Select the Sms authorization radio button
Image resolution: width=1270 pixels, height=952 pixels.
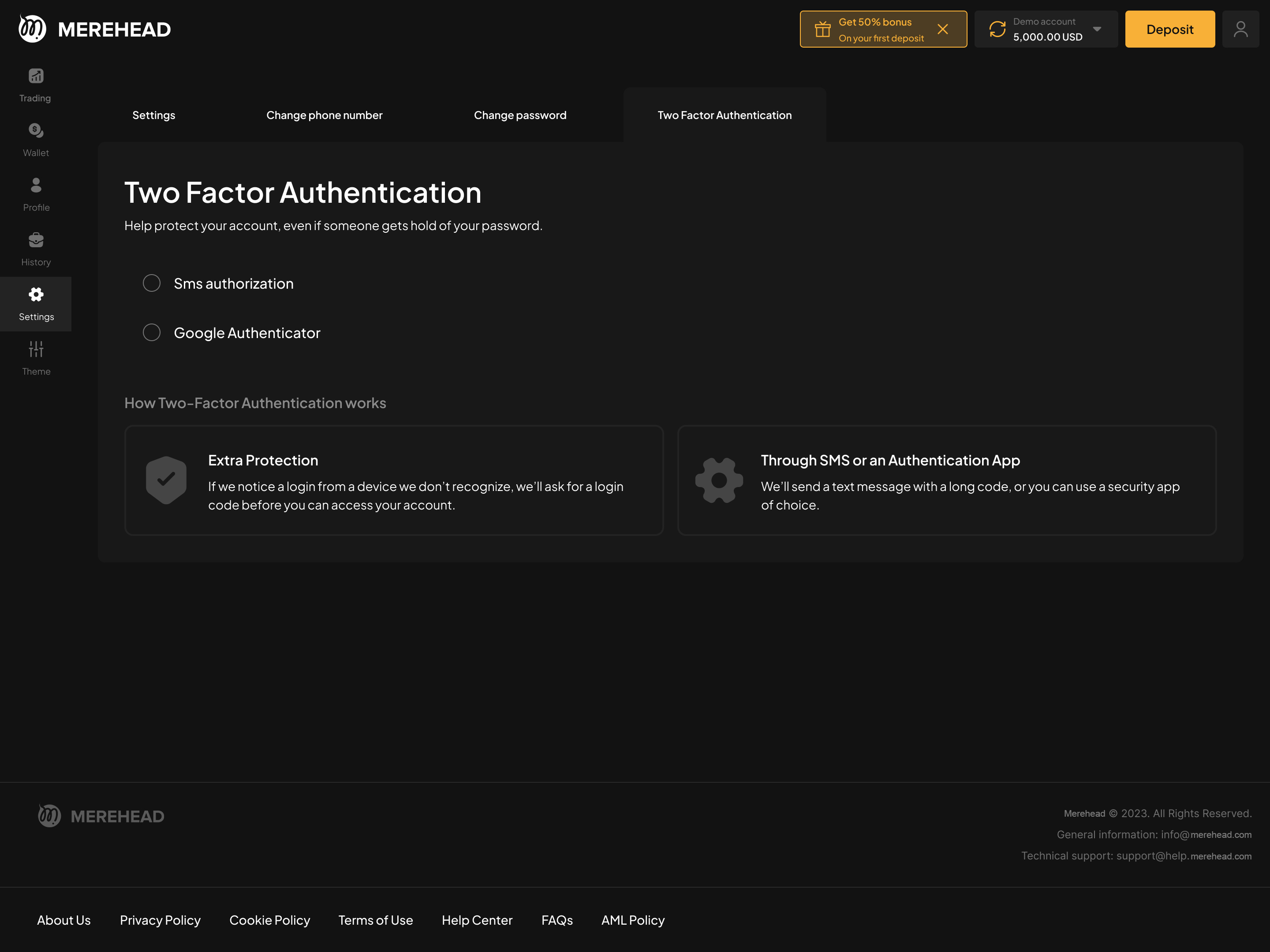coord(152,283)
